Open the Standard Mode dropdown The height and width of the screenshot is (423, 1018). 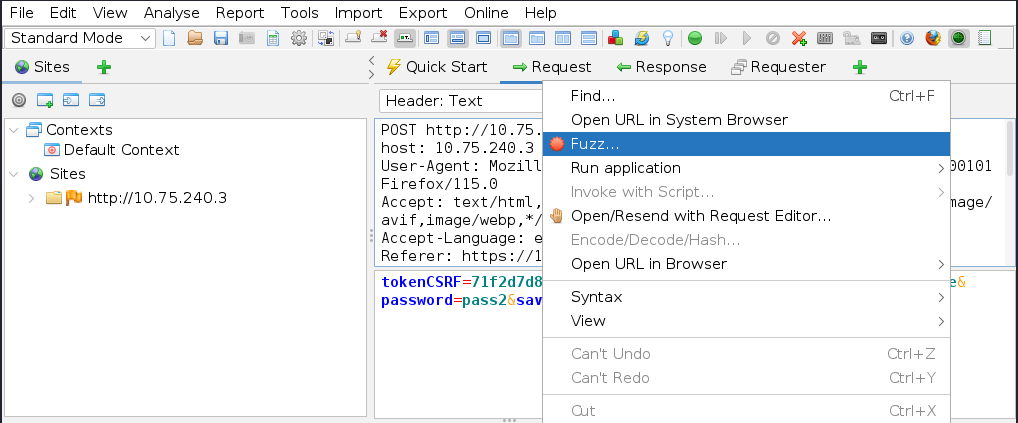coord(81,38)
